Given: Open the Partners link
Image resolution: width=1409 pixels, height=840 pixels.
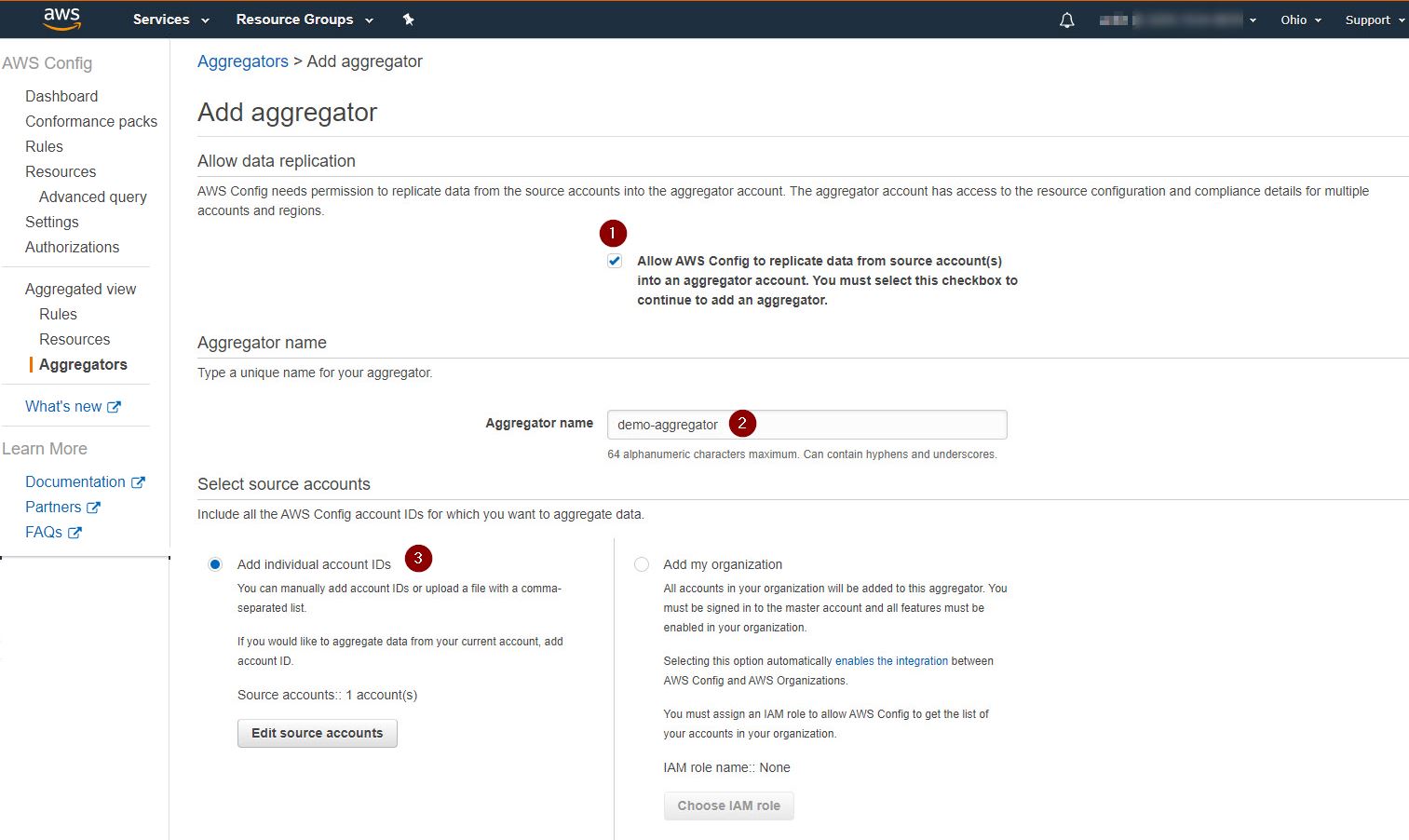Looking at the screenshot, I should [x=53, y=508].
